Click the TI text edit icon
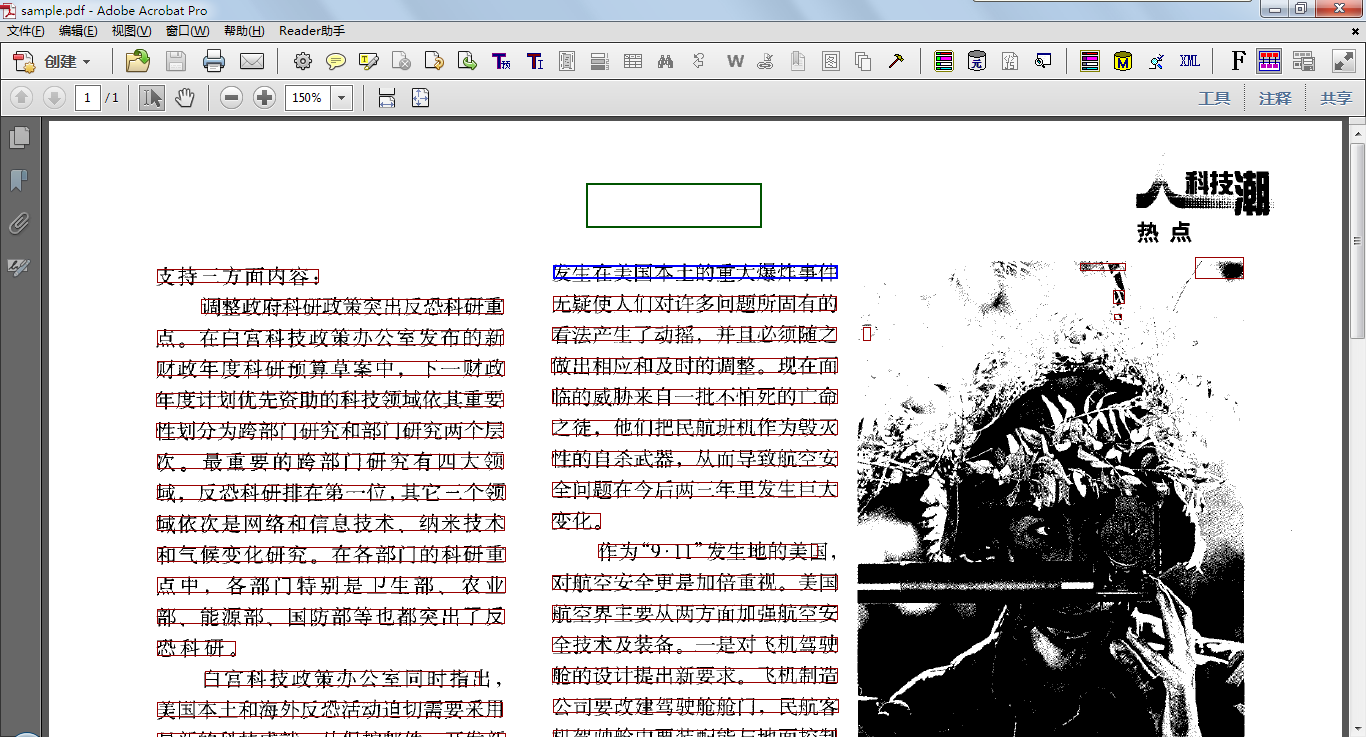The image size is (1366, 737). click(x=535, y=61)
